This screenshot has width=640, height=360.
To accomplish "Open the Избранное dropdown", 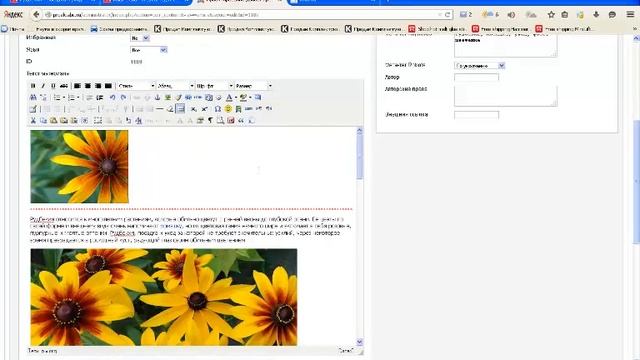I will pos(140,38).
